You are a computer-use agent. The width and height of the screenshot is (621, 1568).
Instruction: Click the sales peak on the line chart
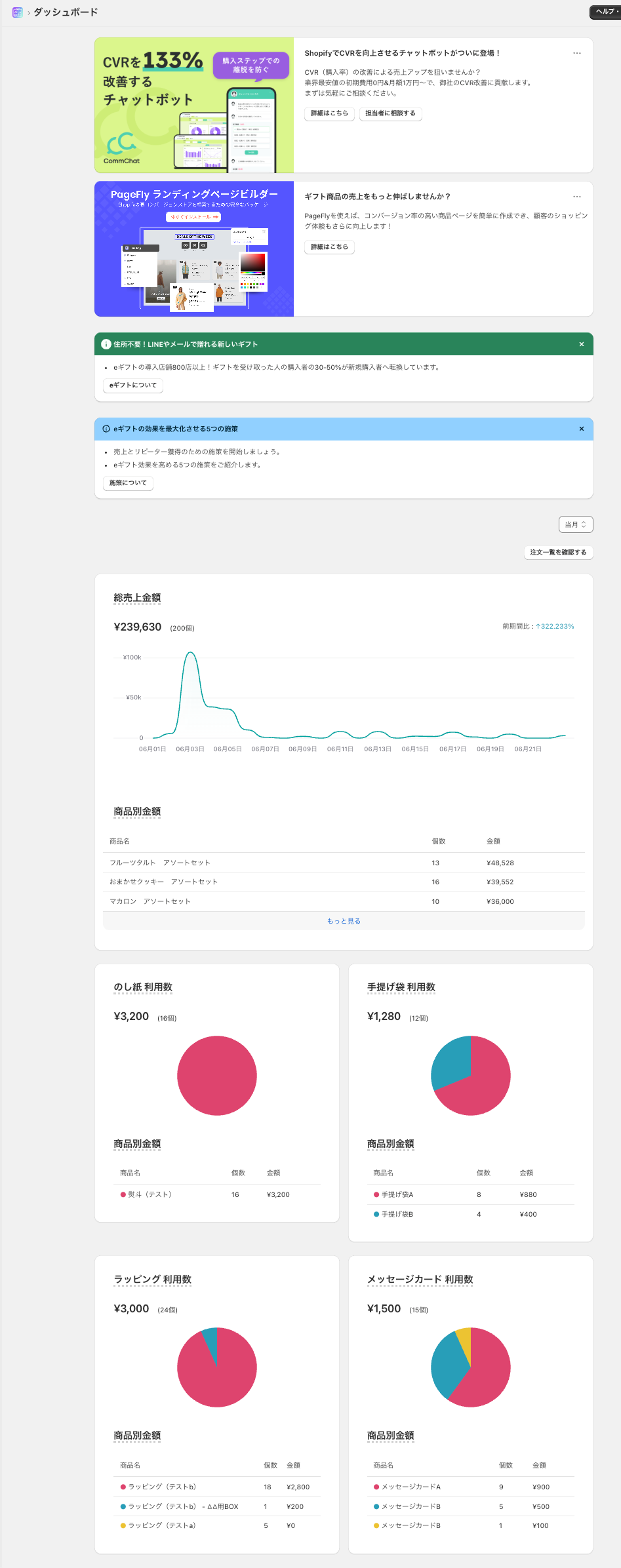190,653
